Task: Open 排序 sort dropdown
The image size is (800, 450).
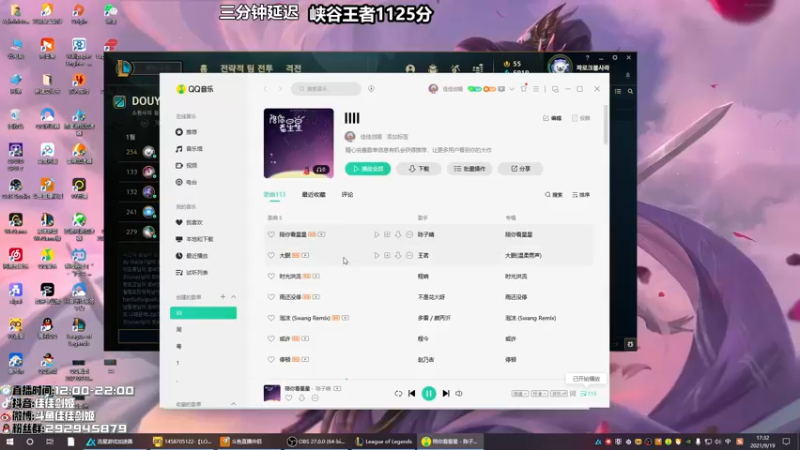Action: (581, 195)
